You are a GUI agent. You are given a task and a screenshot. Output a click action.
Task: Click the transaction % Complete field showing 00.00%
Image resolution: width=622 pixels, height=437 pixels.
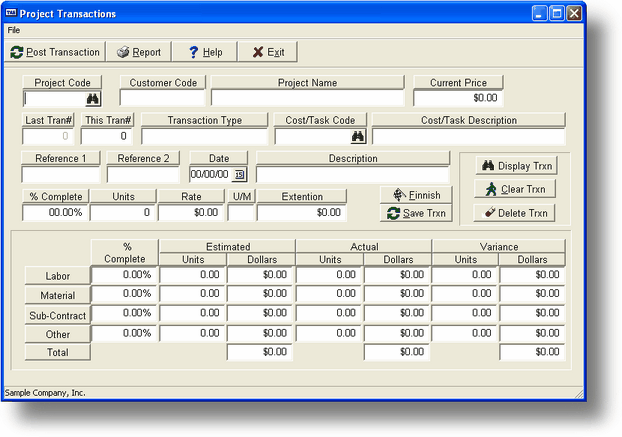[55, 213]
